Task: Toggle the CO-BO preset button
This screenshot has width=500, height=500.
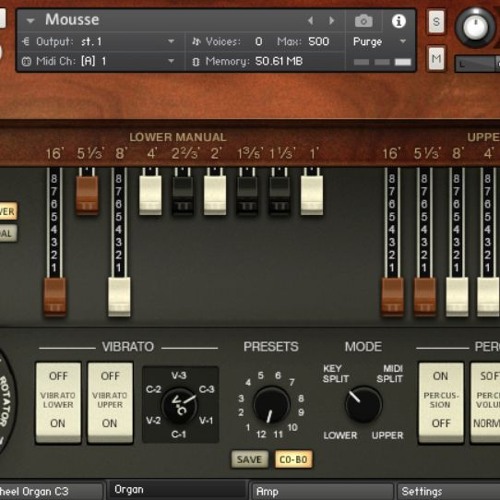Action: click(x=293, y=459)
